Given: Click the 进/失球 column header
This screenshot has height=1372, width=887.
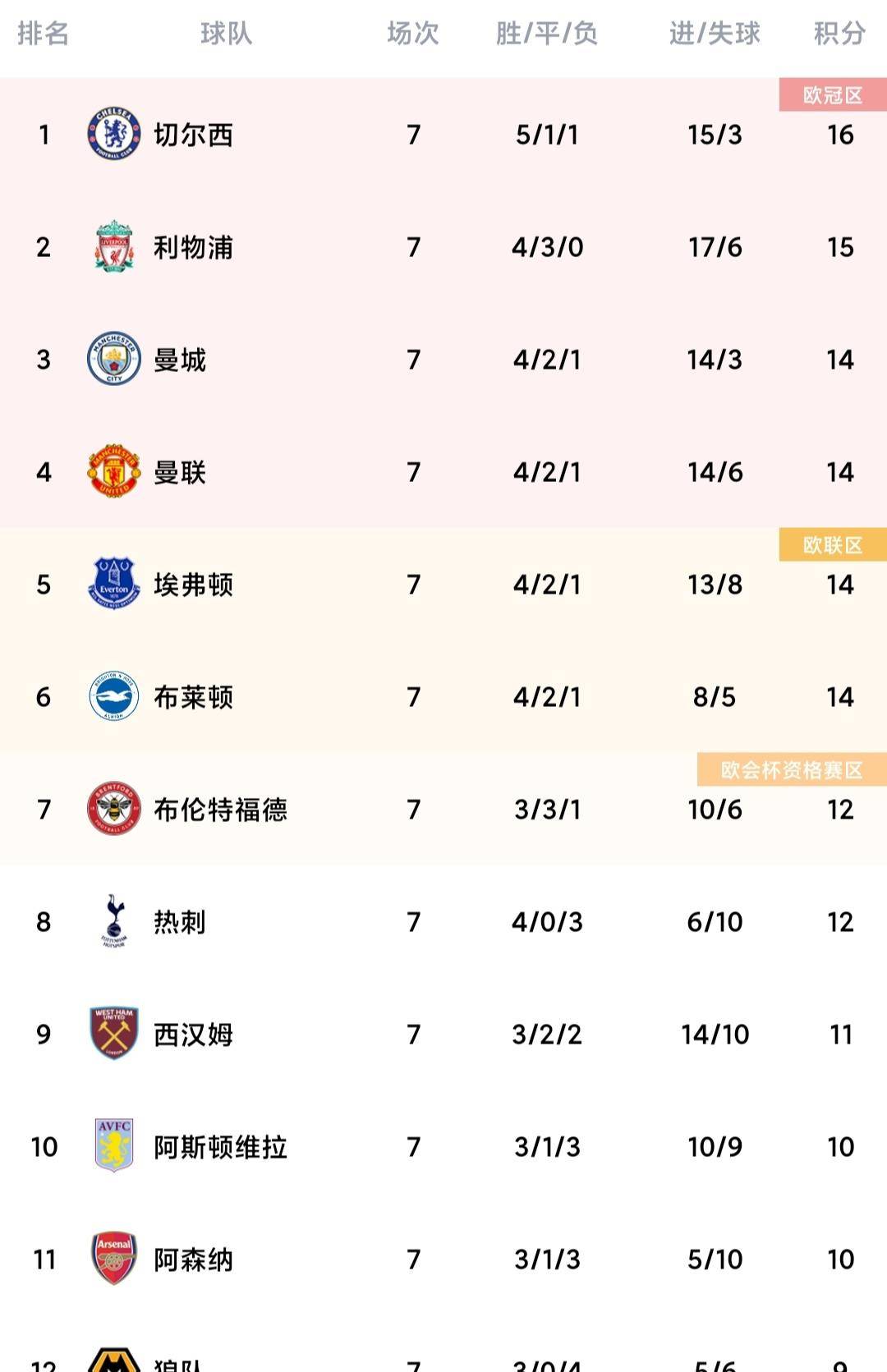Looking at the screenshot, I should coord(715,34).
